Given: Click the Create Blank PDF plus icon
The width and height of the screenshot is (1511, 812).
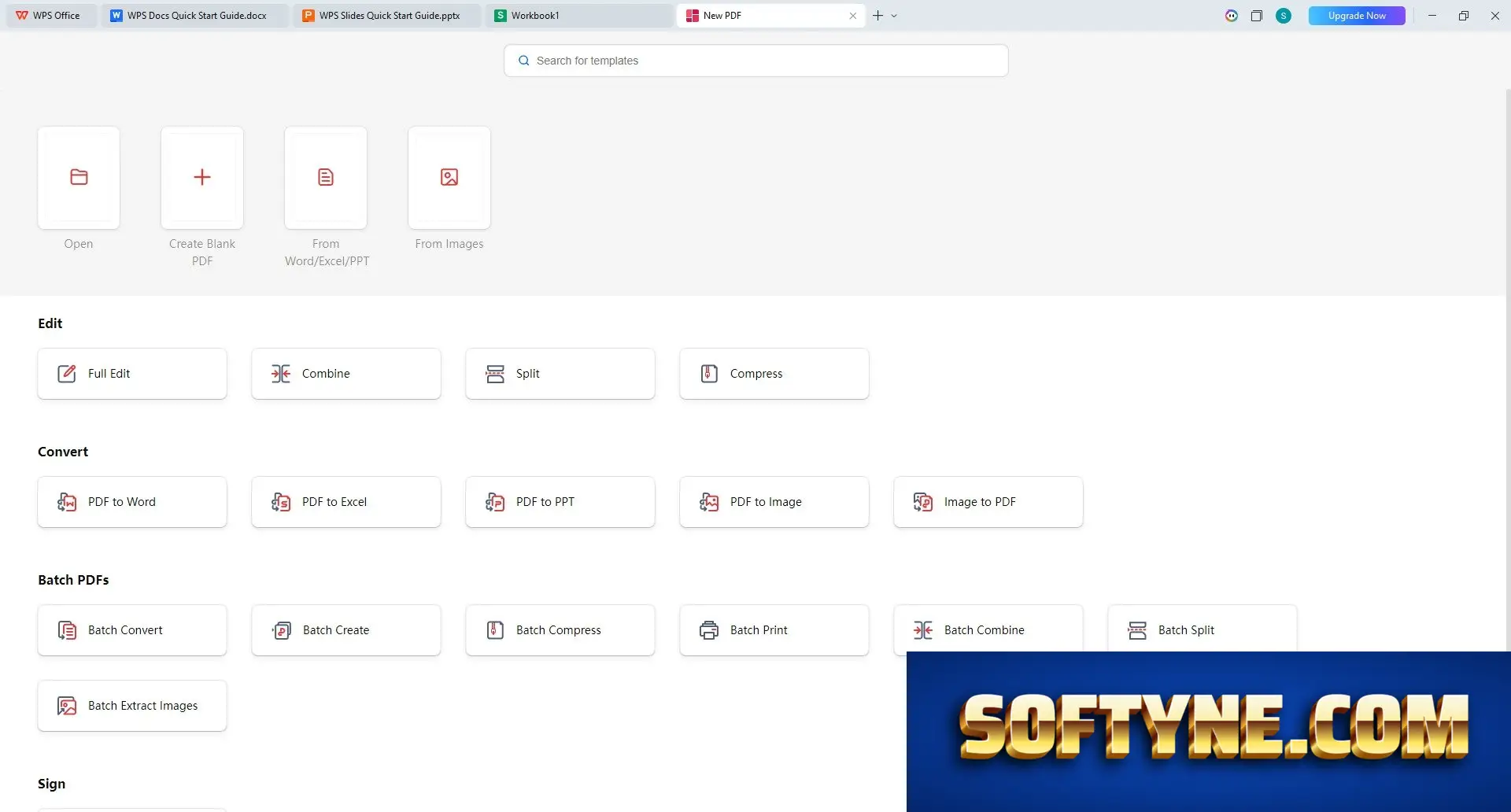Looking at the screenshot, I should [202, 178].
